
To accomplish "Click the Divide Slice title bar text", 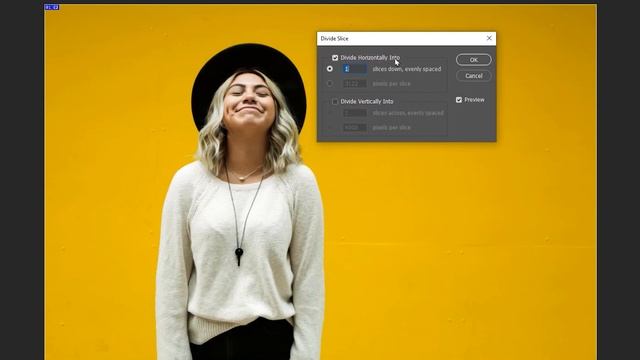I will point(334,39).
